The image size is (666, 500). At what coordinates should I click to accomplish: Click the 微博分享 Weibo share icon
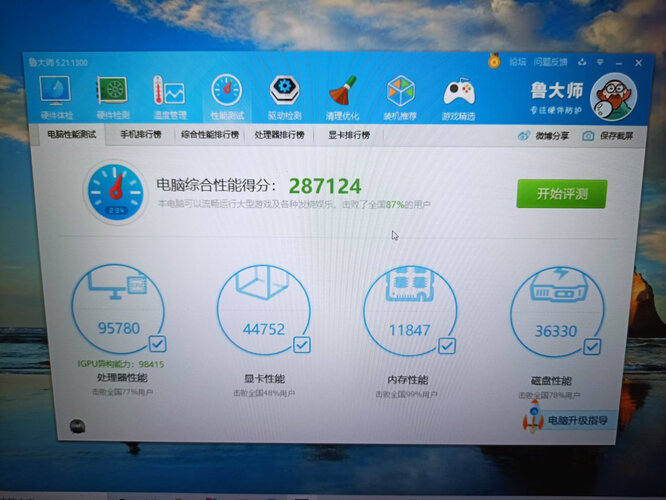pos(524,136)
